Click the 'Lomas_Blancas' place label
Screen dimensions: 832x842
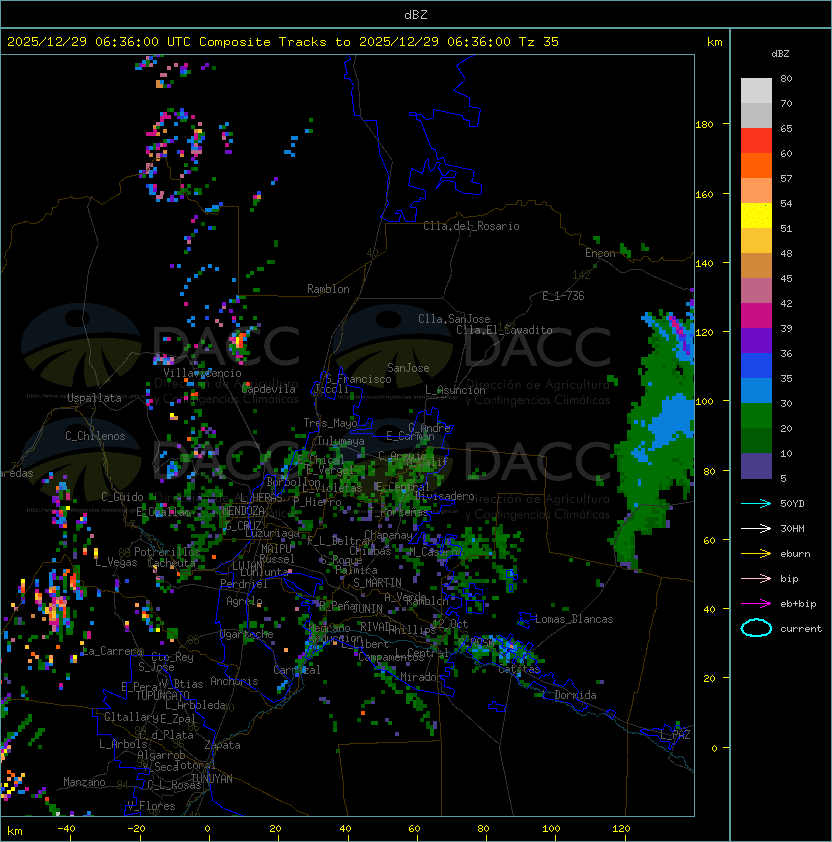pyautogui.click(x=574, y=619)
